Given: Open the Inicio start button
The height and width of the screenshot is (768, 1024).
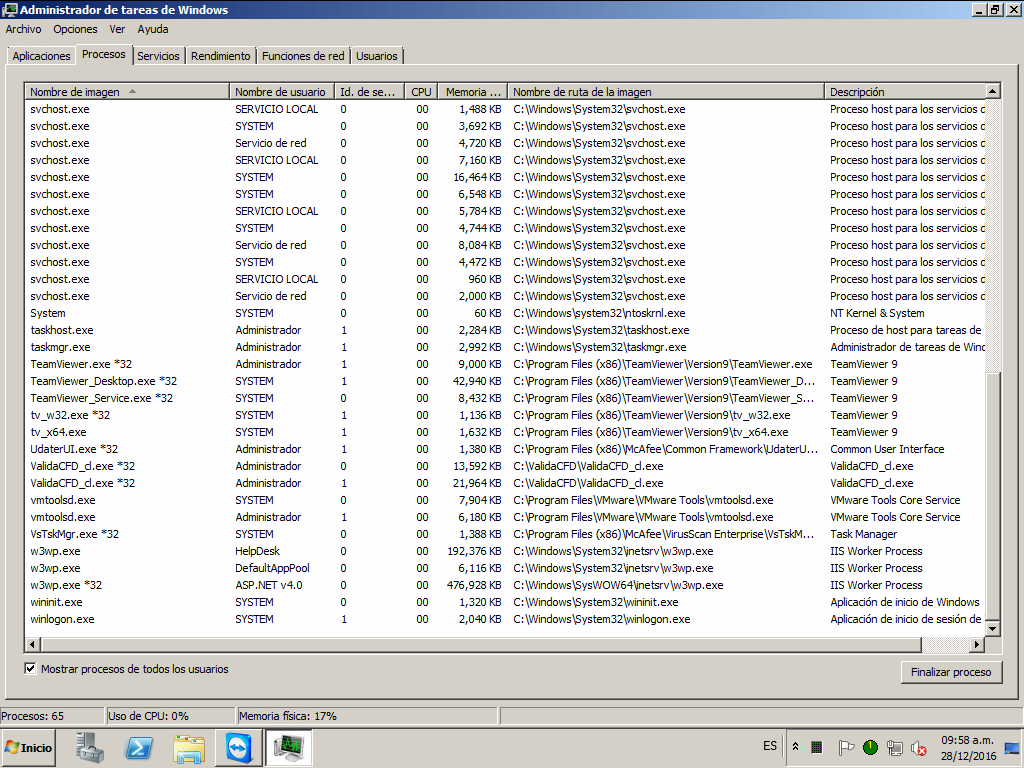Looking at the screenshot, I should pos(29,748).
